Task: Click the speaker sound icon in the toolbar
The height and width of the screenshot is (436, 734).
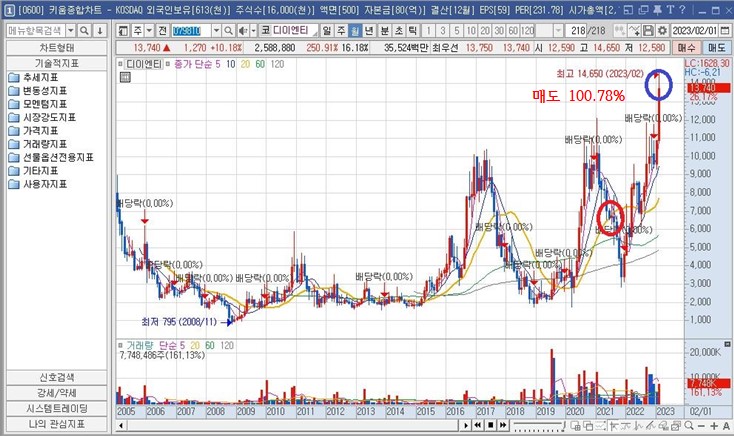Action: click(x=242, y=31)
